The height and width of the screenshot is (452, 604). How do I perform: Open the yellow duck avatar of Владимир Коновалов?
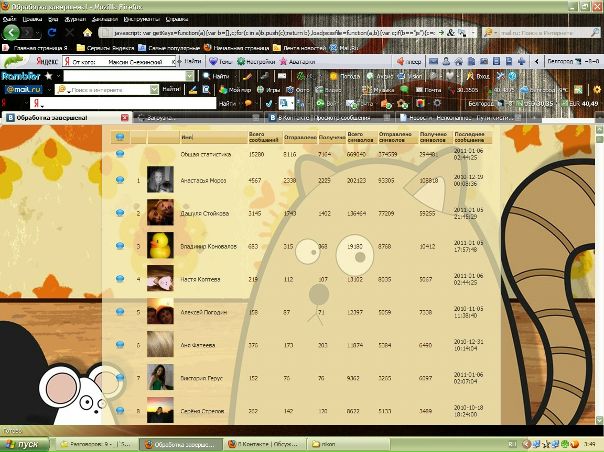tap(160, 245)
